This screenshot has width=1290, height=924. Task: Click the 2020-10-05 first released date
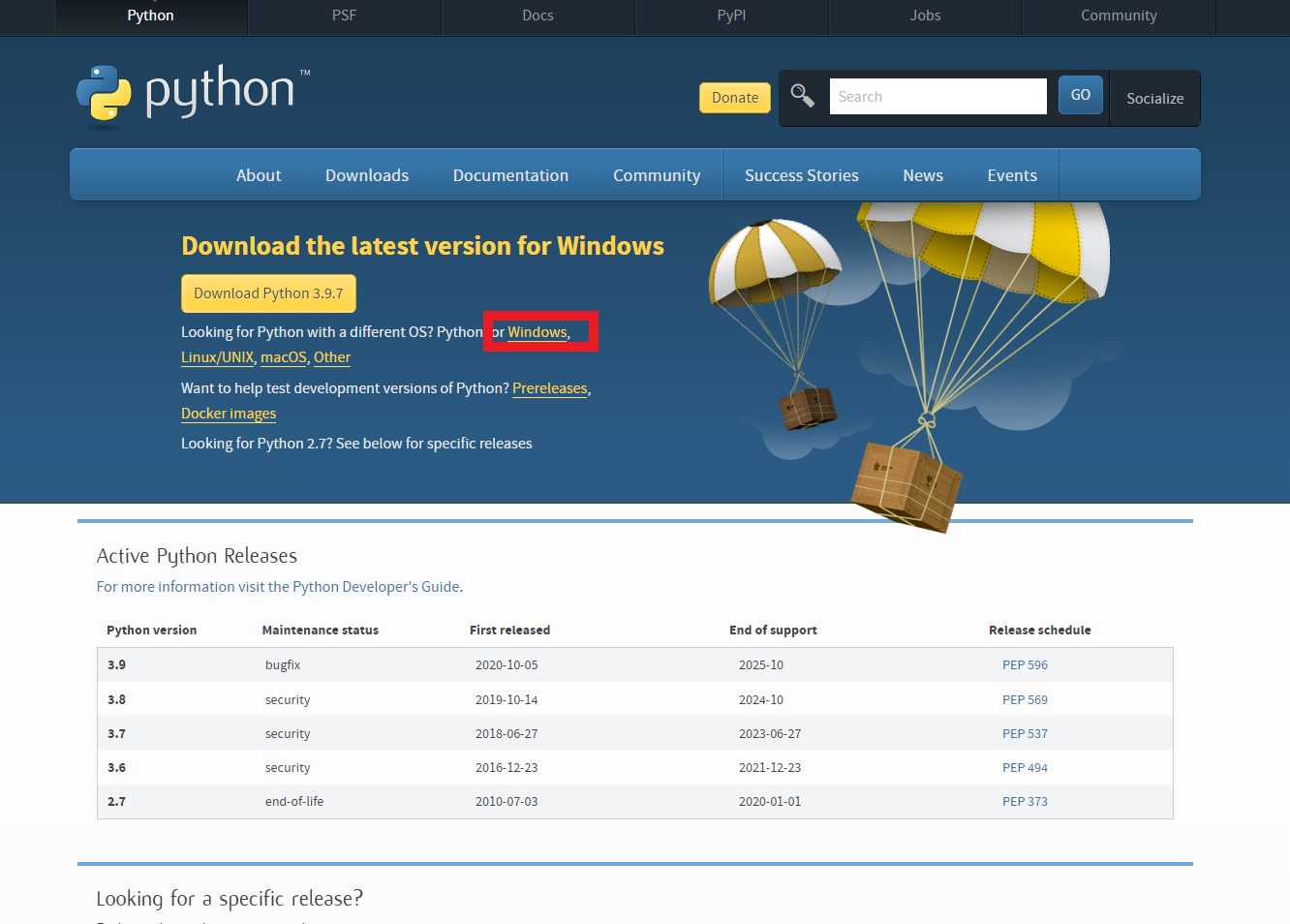(507, 665)
